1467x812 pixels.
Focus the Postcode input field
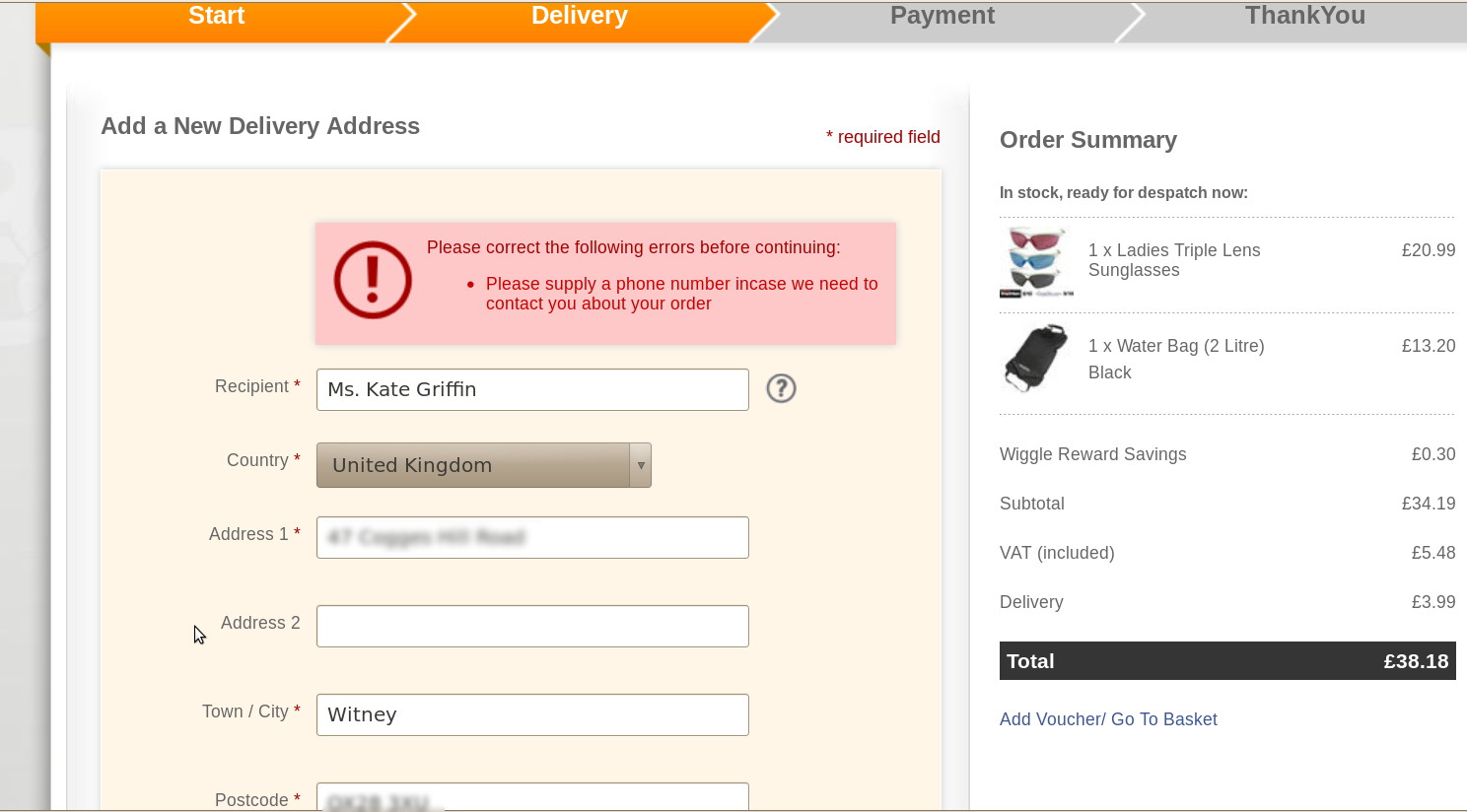click(532, 797)
